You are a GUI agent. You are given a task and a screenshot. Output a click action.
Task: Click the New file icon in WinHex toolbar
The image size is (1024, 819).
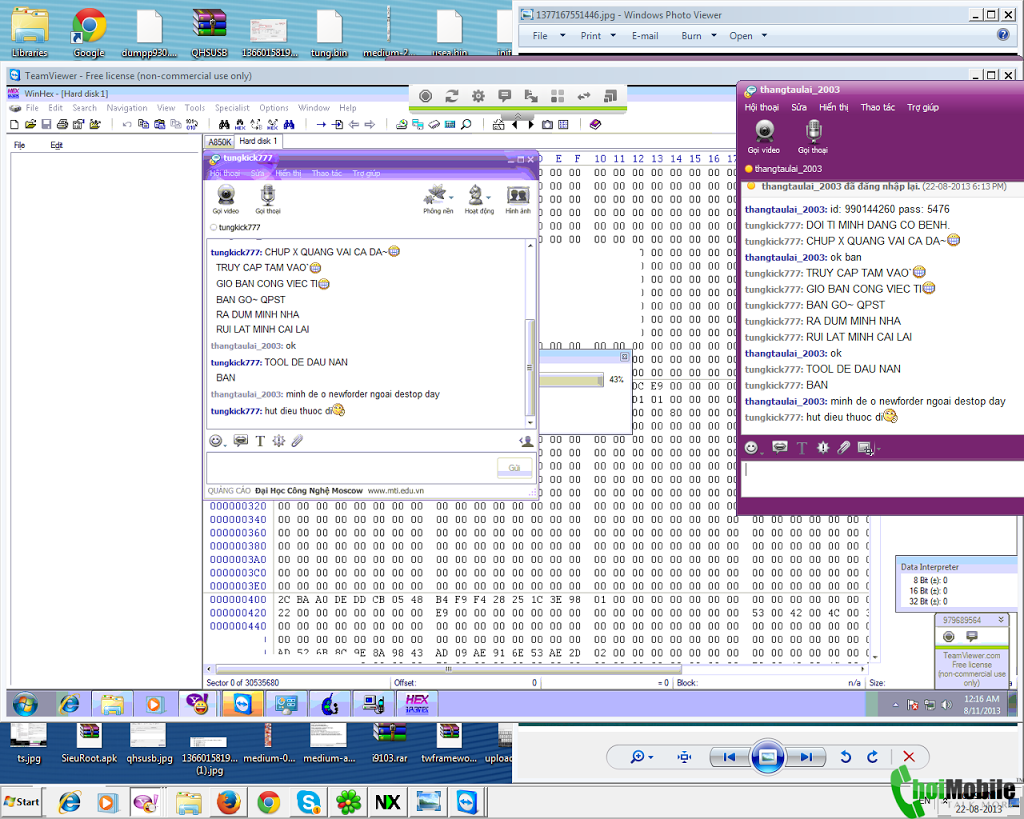click(14, 124)
